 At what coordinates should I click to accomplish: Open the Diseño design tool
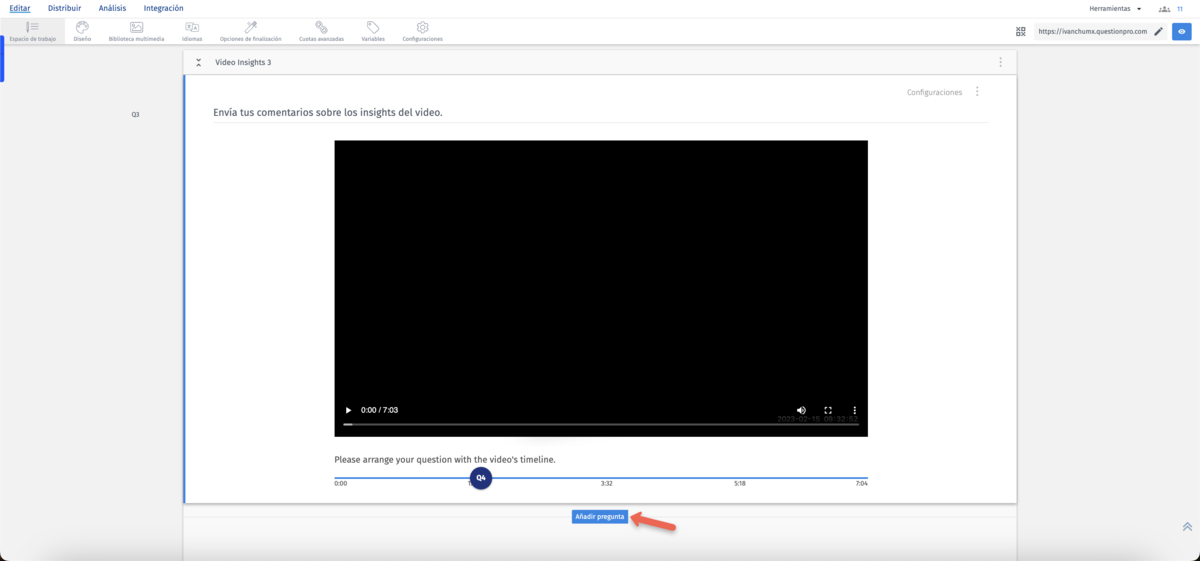(x=82, y=31)
